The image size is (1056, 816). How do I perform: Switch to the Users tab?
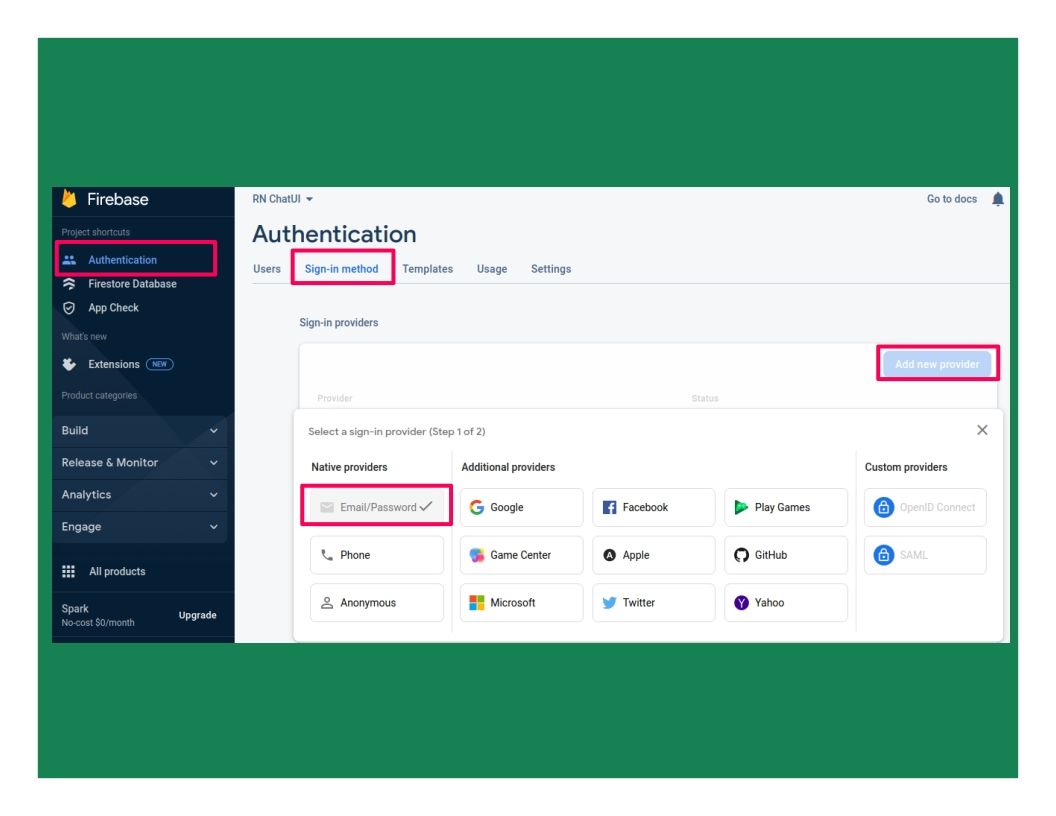pos(267,269)
